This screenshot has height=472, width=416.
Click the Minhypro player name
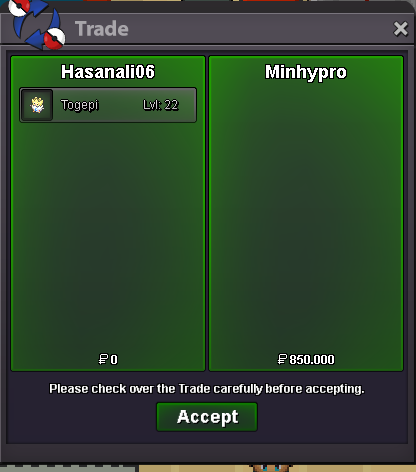[306, 72]
